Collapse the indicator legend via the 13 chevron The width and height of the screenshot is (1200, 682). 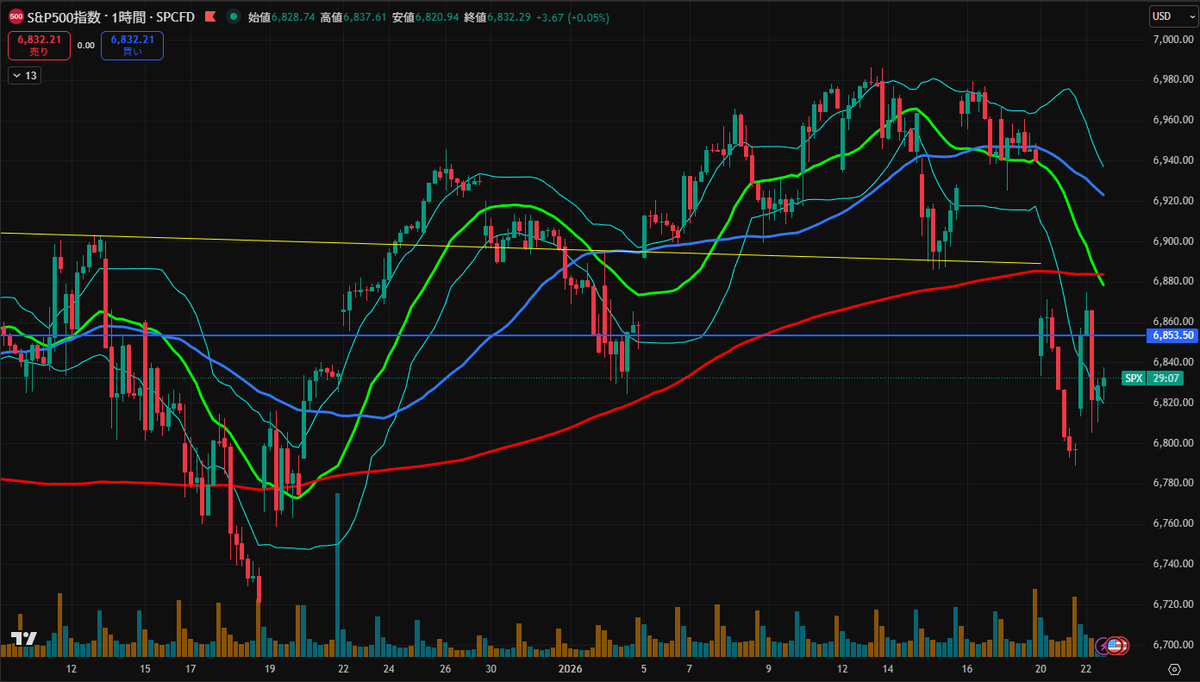(24, 75)
